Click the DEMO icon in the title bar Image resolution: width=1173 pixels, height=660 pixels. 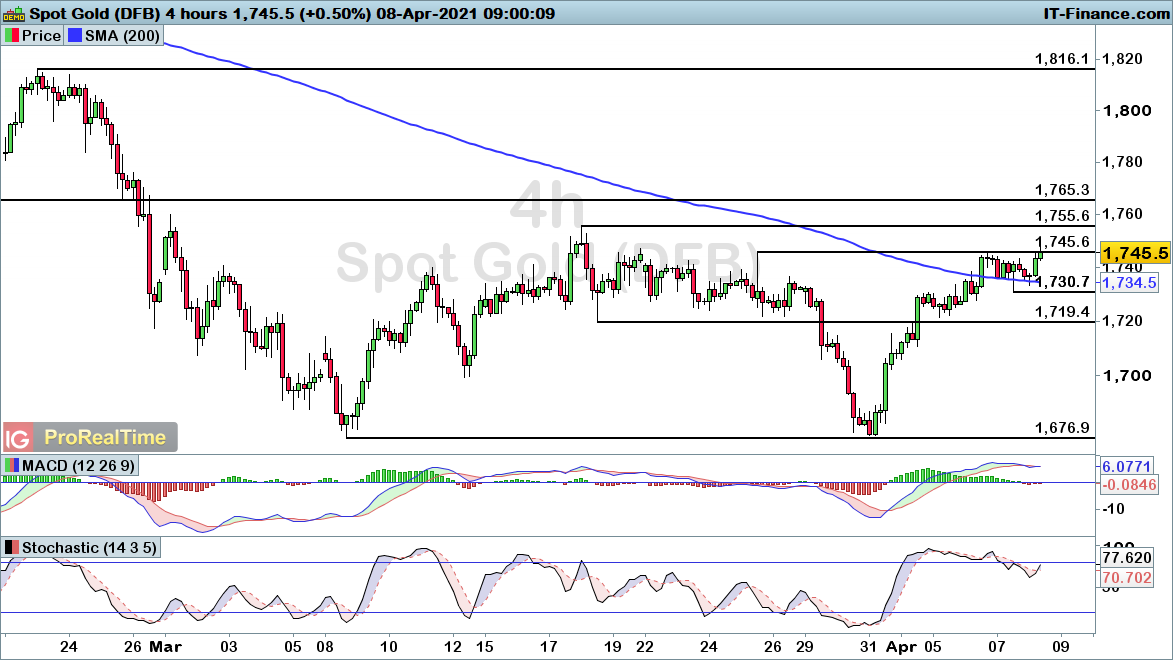(x=14, y=13)
